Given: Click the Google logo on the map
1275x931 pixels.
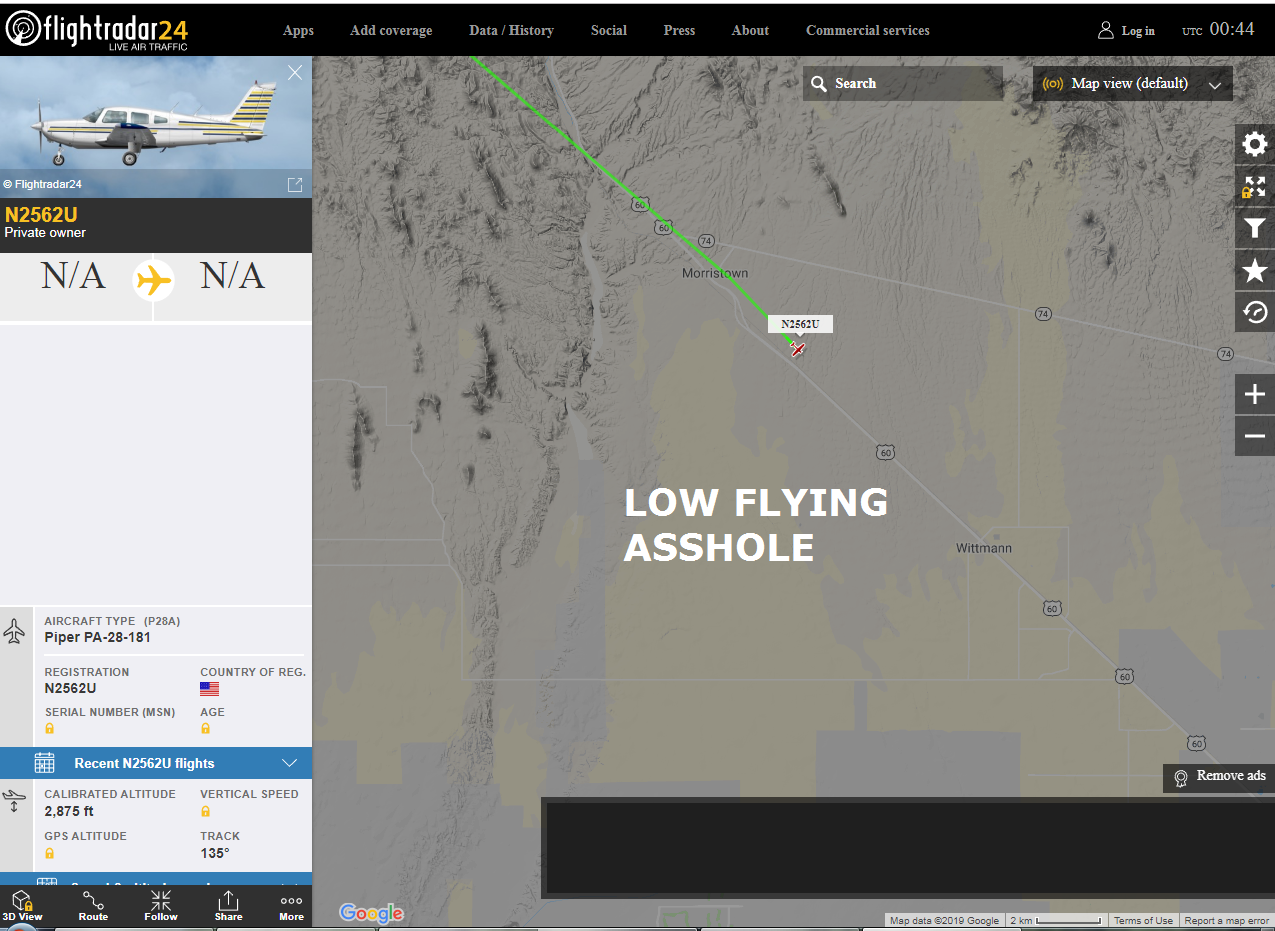Looking at the screenshot, I should pyautogui.click(x=371, y=913).
